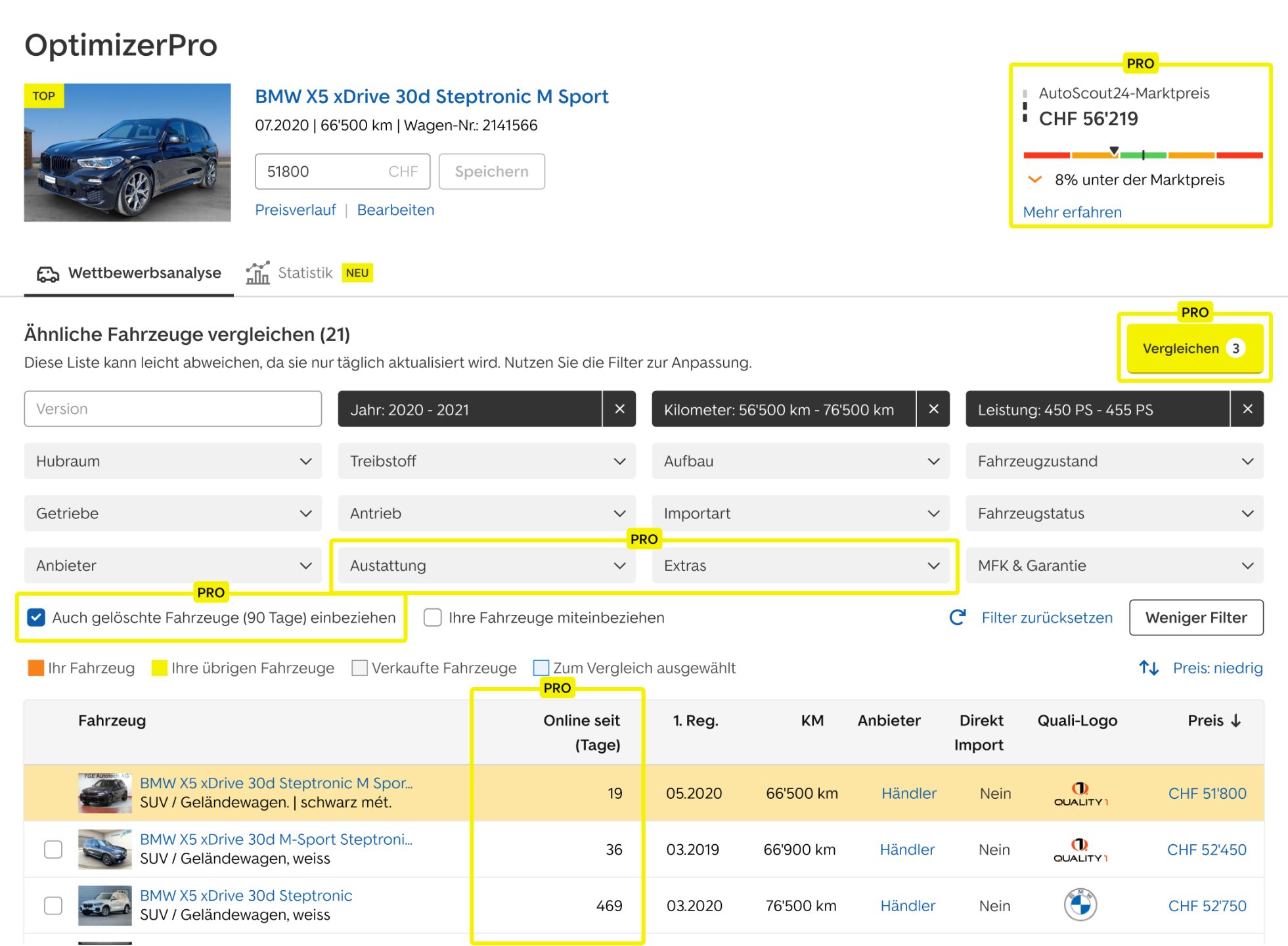Click the Weniger Filter button

pyautogui.click(x=1196, y=618)
